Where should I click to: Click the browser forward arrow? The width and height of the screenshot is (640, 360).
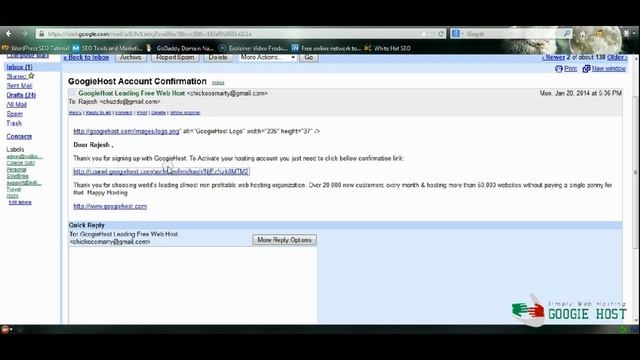(24, 33)
